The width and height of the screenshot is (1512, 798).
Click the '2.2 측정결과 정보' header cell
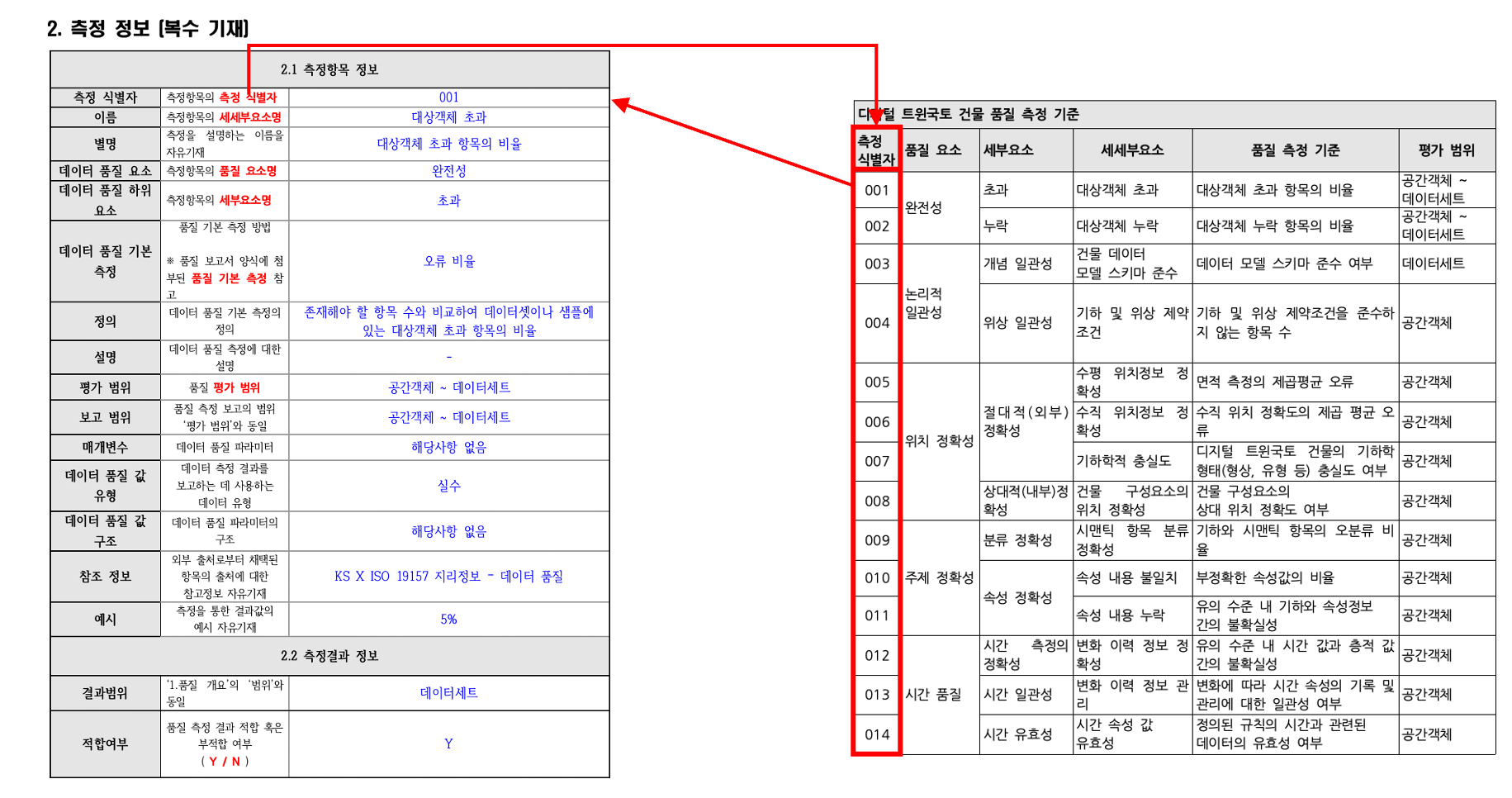tap(329, 656)
